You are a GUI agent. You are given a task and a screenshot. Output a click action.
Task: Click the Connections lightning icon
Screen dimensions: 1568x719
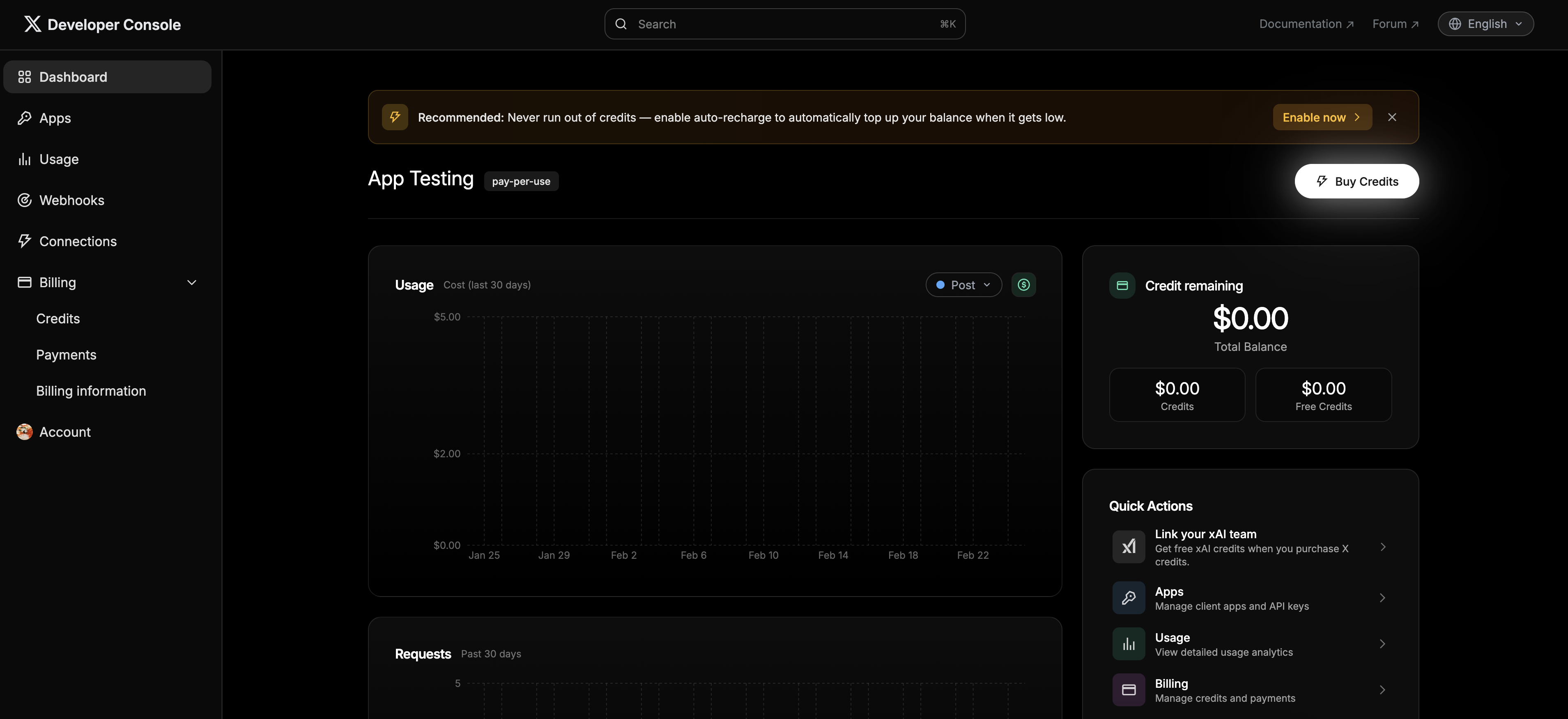[x=24, y=241]
